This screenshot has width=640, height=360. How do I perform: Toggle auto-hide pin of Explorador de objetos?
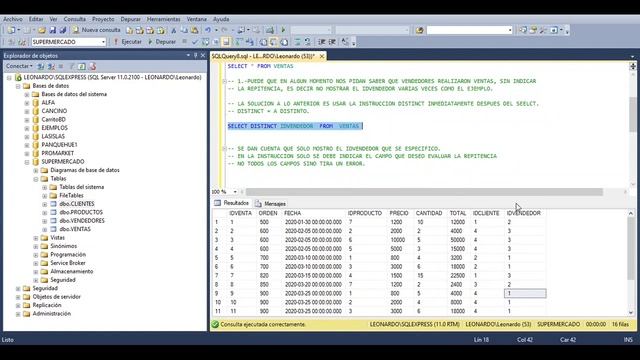click(195, 56)
